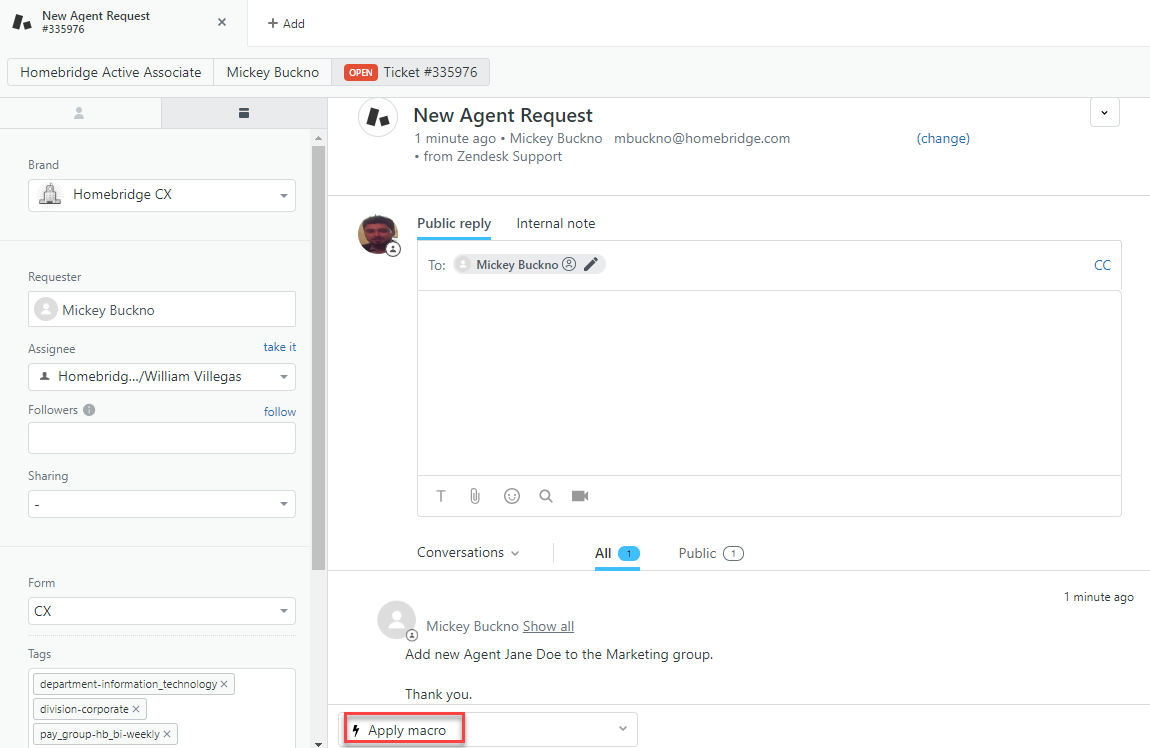1150x748 pixels.
Task: Click the Zendesk logo in the ticket tab
Action: point(22,23)
